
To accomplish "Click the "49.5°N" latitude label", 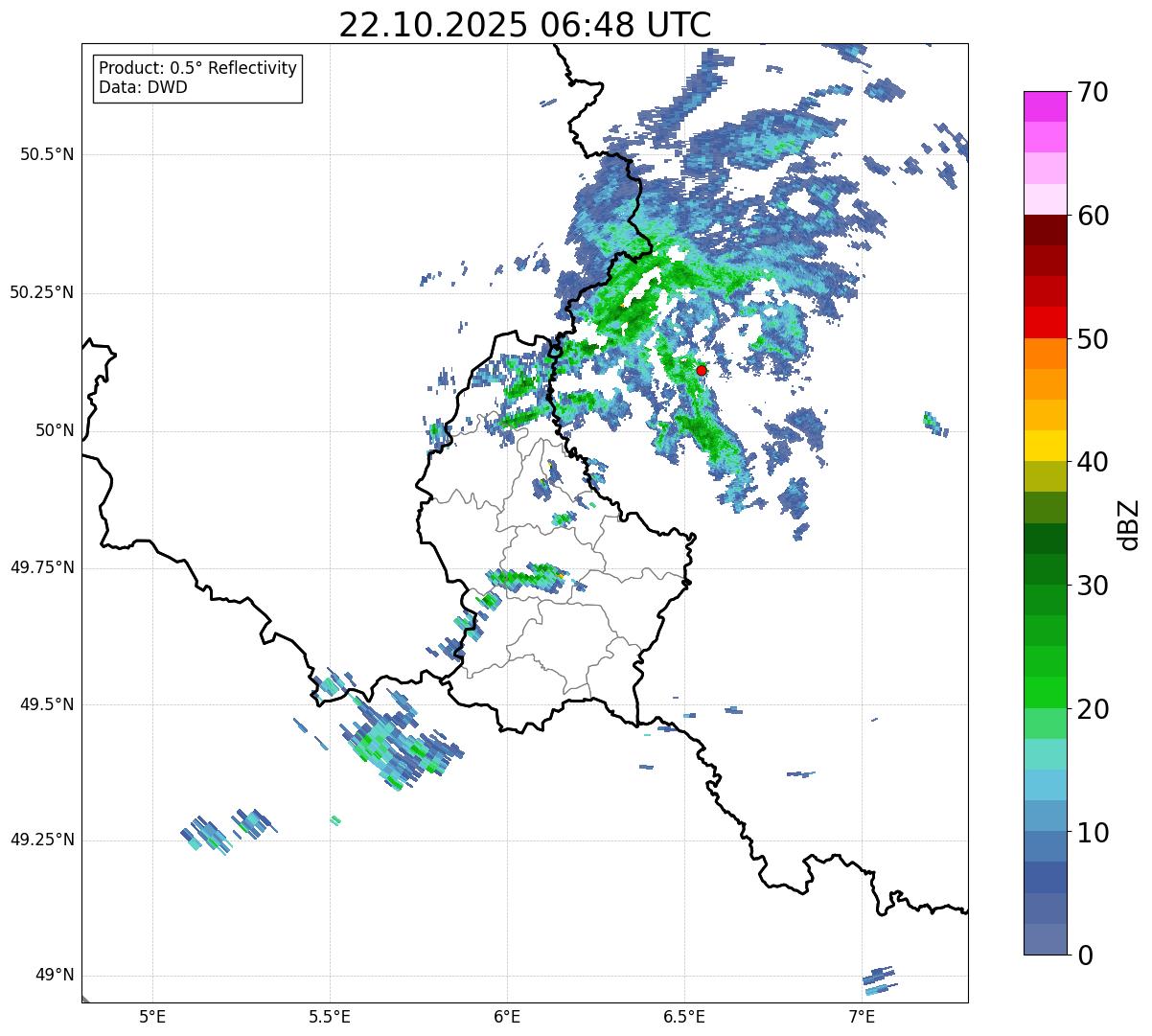I will (46, 704).
